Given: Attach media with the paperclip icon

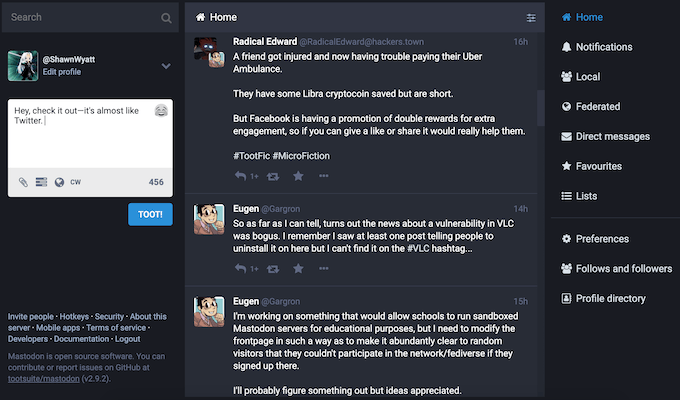Looking at the screenshot, I should point(23,182).
